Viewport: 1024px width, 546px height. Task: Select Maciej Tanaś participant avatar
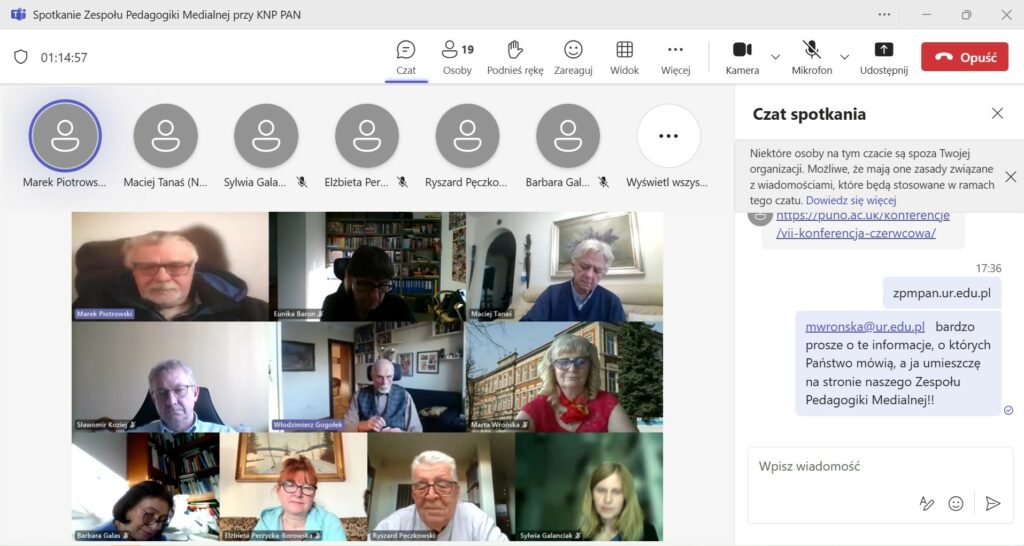coord(165,136)
